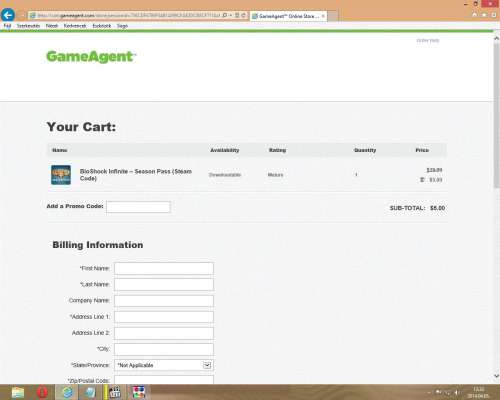Close the GameAgent Online Store tab

[323, 16]
